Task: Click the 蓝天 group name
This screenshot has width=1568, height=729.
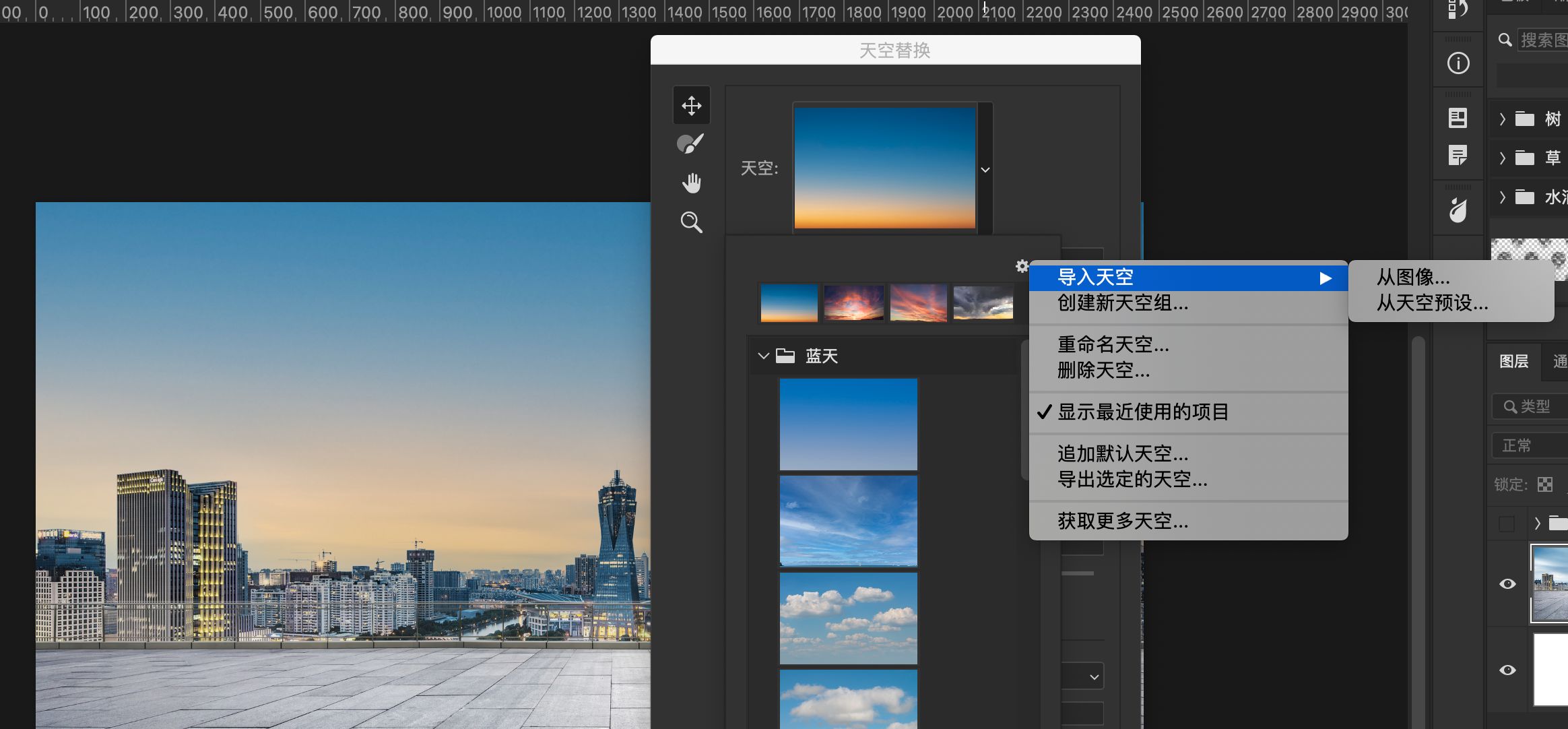Action: click(822, 356)
